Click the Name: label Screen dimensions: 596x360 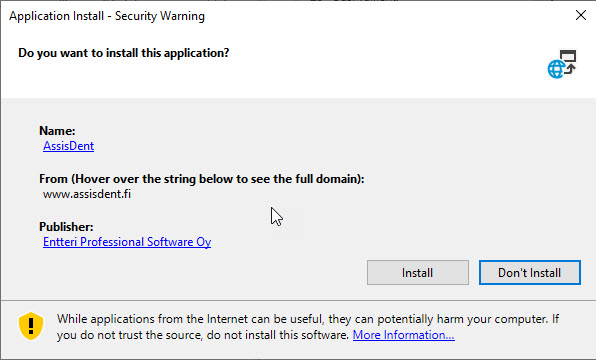57,131
